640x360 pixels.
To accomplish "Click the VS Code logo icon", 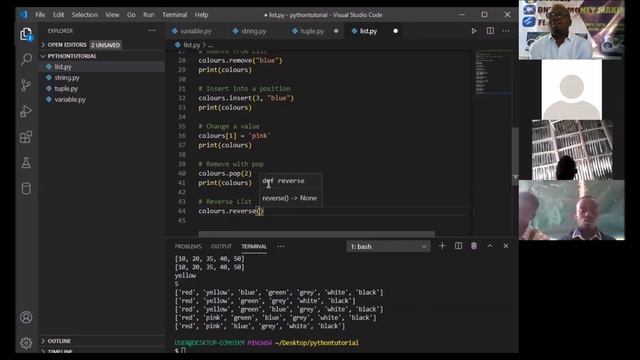I will click(x=24, y=15).
